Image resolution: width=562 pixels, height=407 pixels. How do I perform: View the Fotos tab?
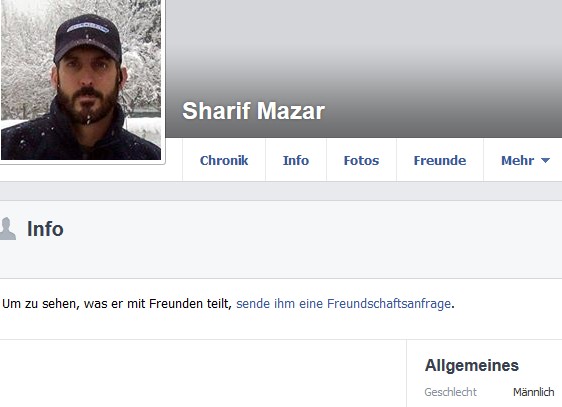[361, 160]
